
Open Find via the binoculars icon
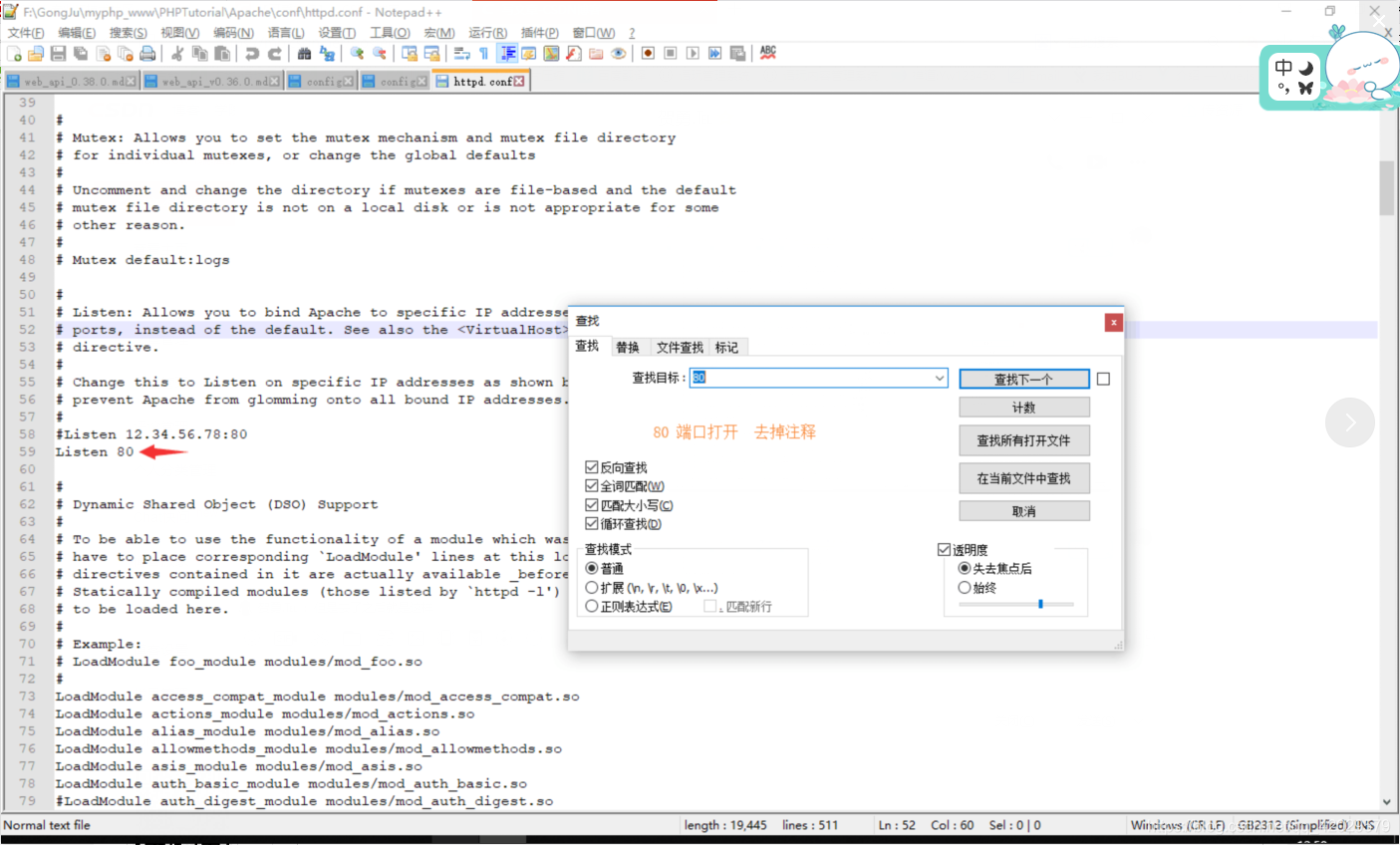point(305,54)
